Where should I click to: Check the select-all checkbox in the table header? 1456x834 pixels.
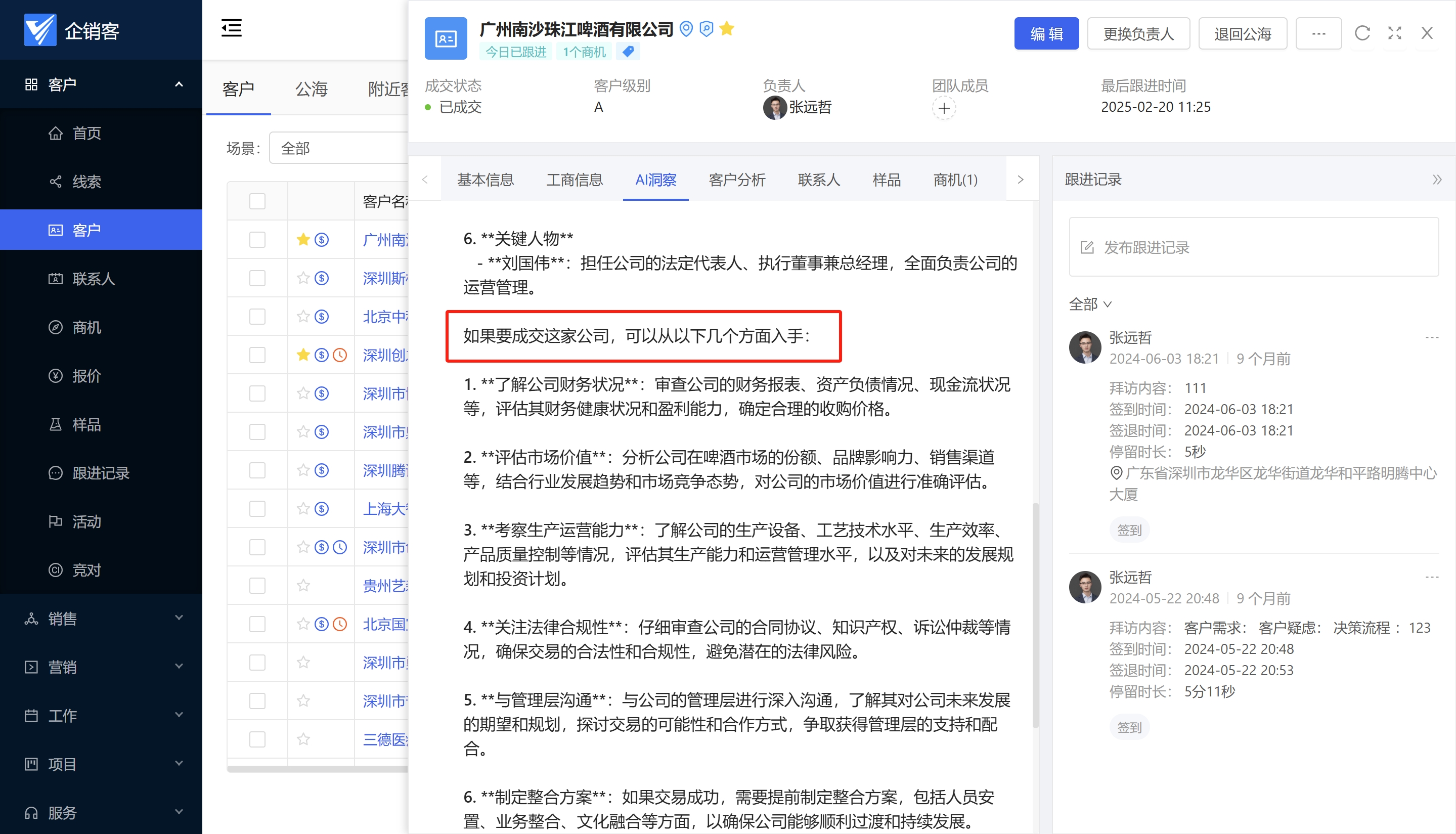click(x=257, y=201)
